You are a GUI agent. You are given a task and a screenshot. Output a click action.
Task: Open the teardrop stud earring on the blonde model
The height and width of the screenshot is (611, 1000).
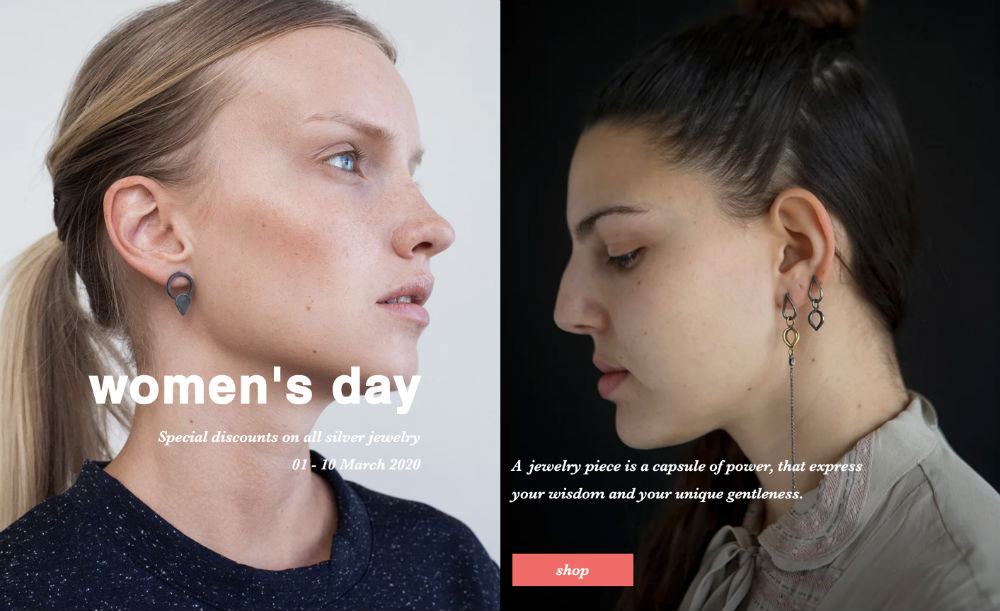(180, 293)
